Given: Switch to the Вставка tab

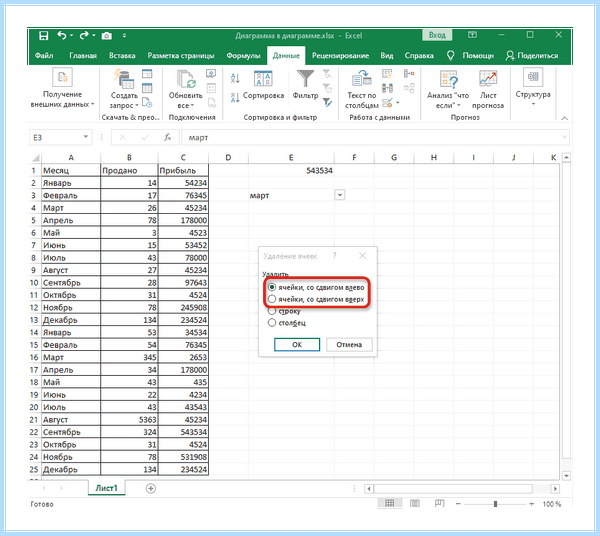Looking at the screenshot, I should [x=122, y=56].
